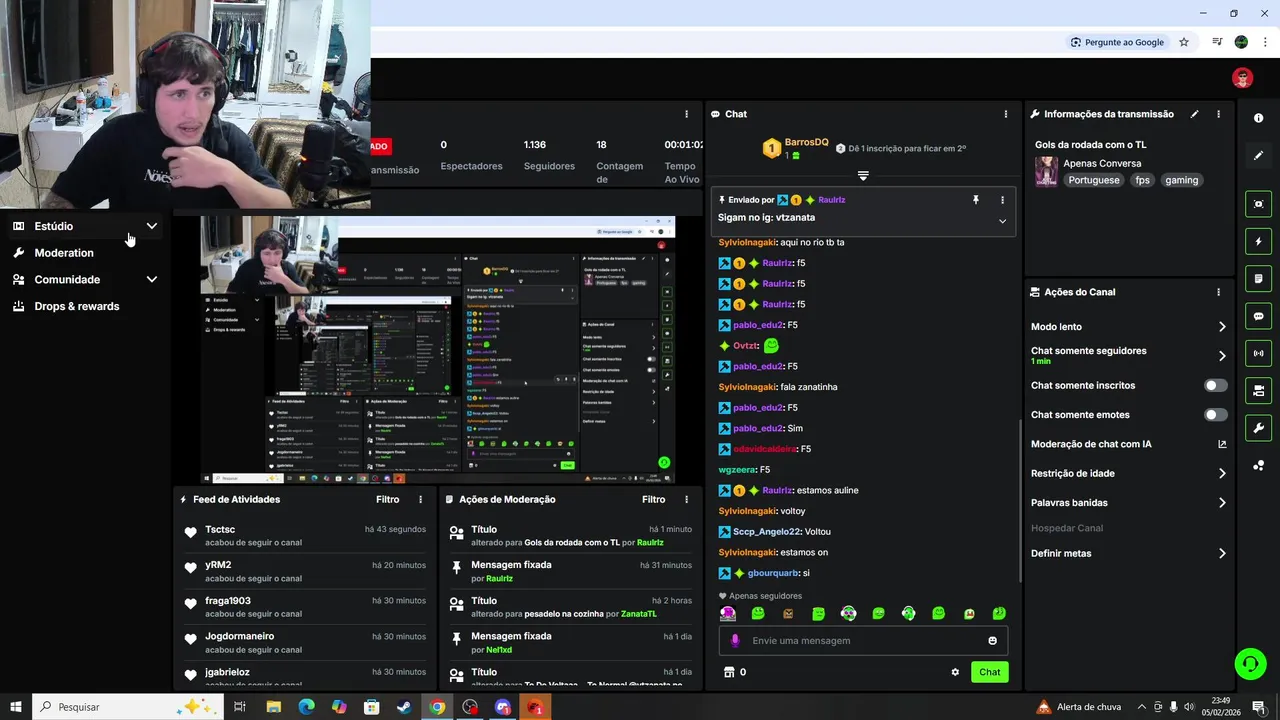Open the info icon in right sidebar
1280x720 pixels.
pos(1258,118)
